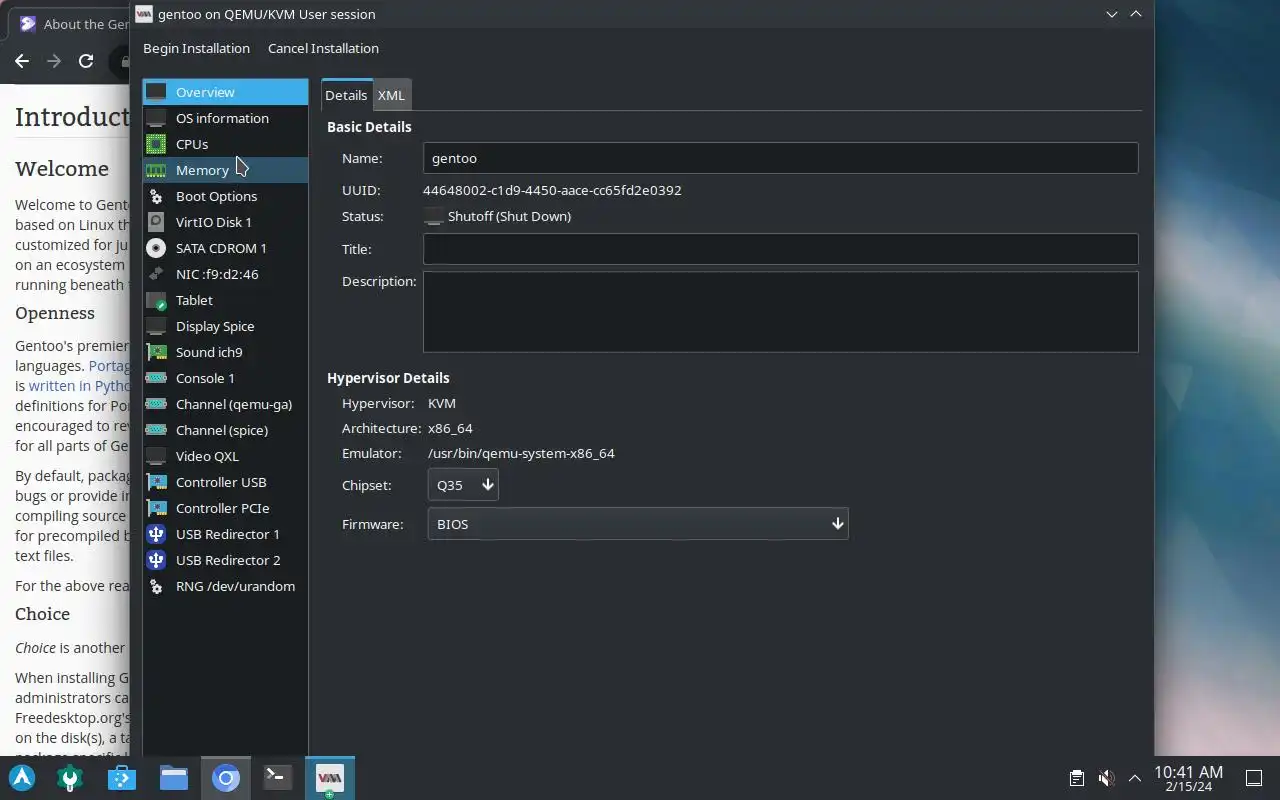Click the x86_64 architecture value
Screen dimensions: 1280x800
(x=450, y=428)
